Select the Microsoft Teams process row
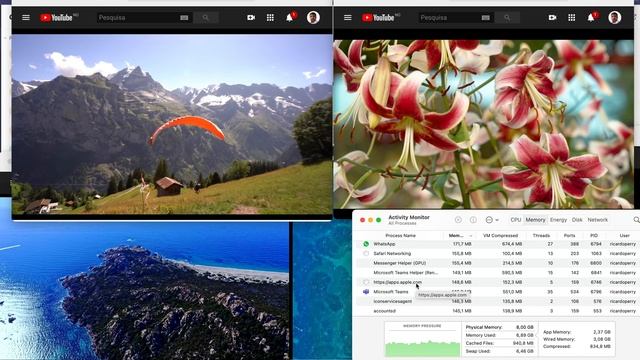The image size is (640, 360). coord(498,292)
